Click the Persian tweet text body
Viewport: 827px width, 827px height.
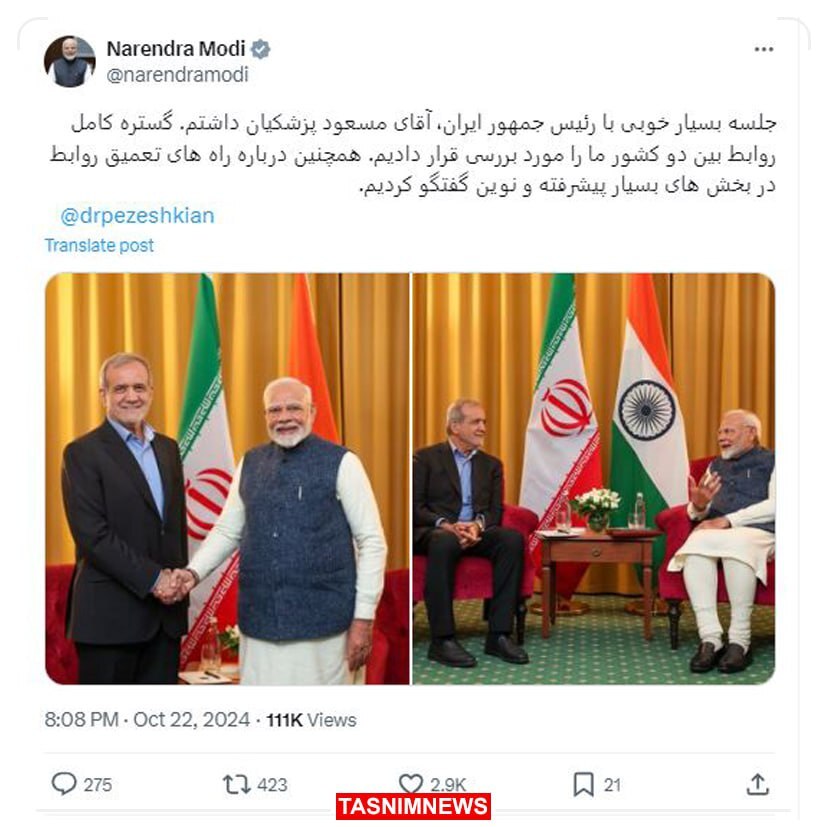[413, 155]
